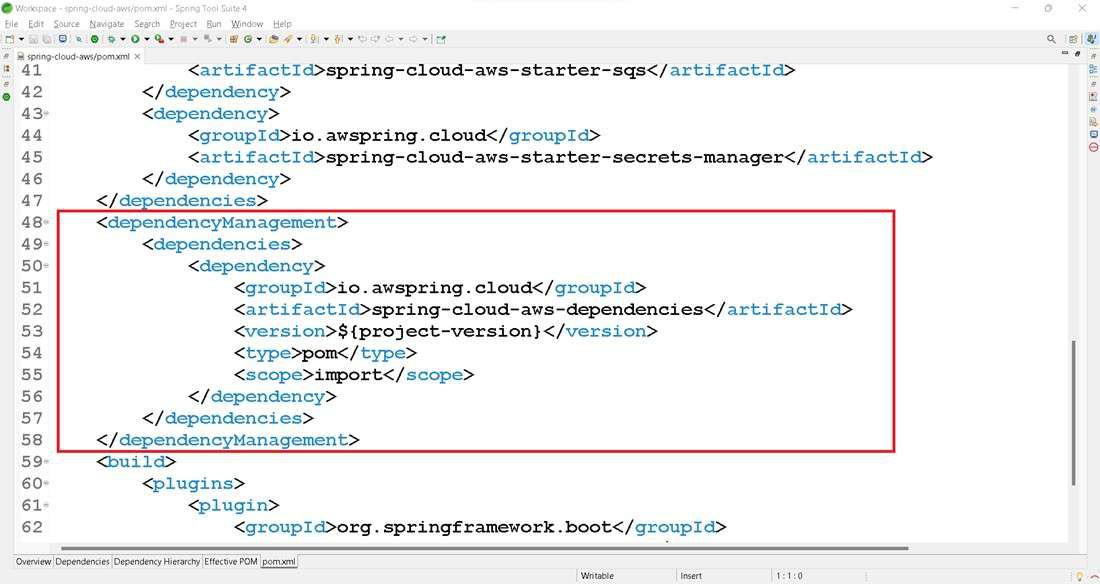Open the New wizard dropdown arrow

[x=21, y=39]
